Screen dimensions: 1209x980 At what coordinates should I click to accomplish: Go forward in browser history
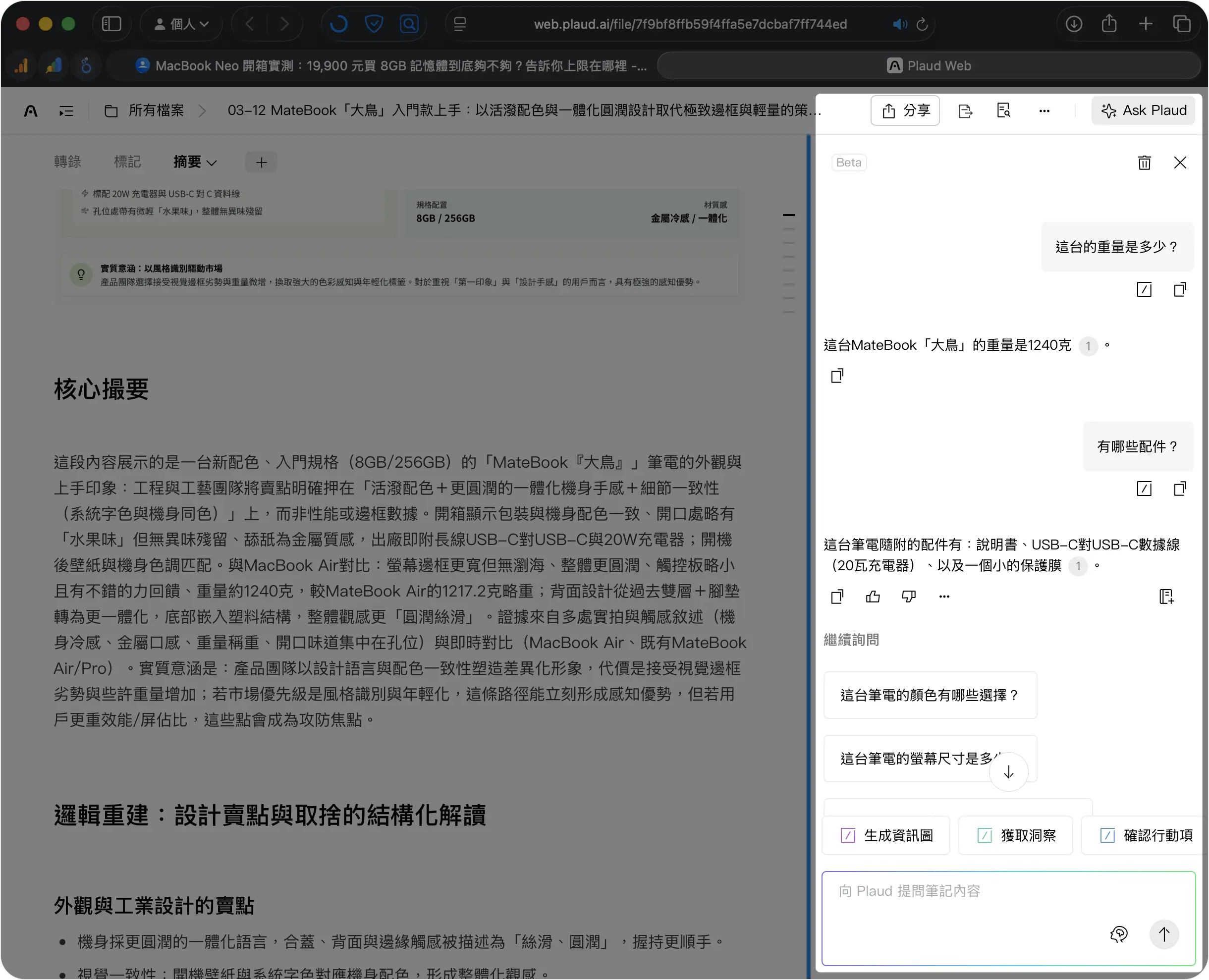(284, 24)
